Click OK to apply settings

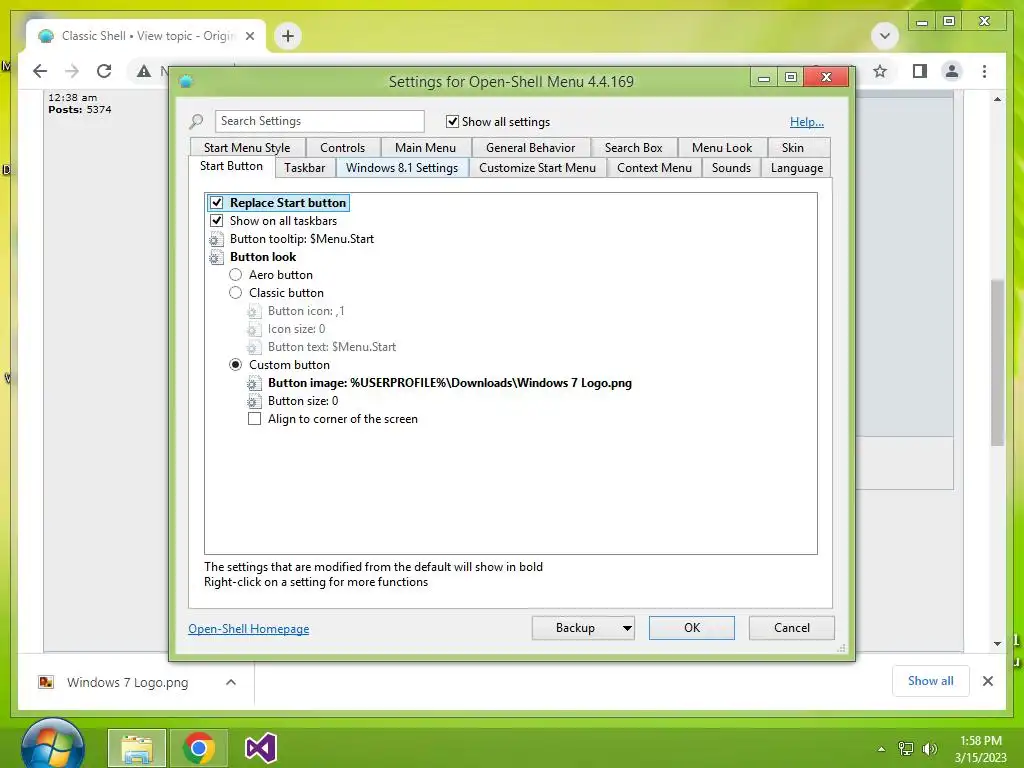coord(692,628)
